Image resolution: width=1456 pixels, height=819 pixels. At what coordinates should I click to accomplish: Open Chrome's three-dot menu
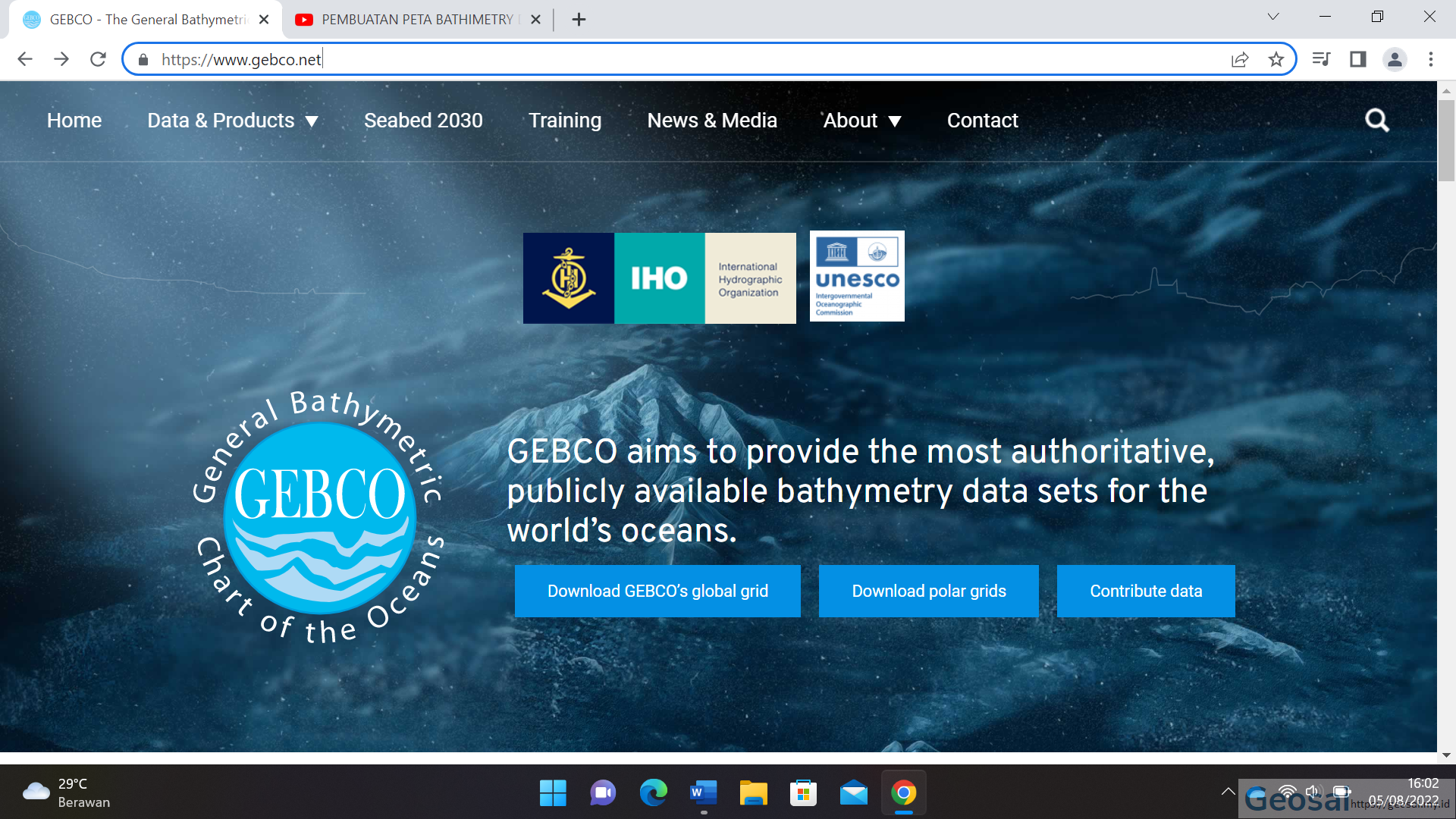pos(1431,59)
